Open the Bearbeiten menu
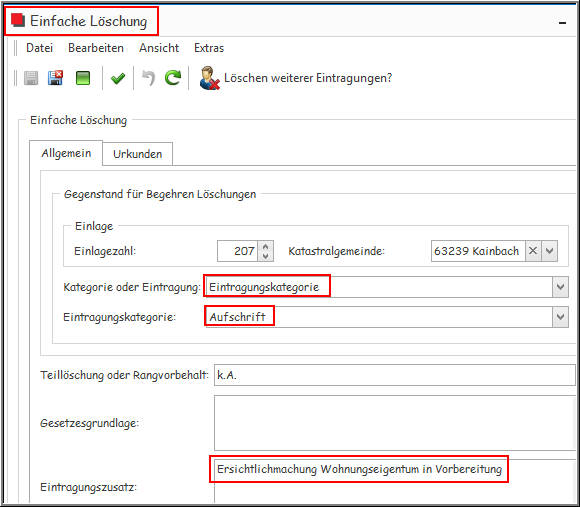 tap(96, 48)
